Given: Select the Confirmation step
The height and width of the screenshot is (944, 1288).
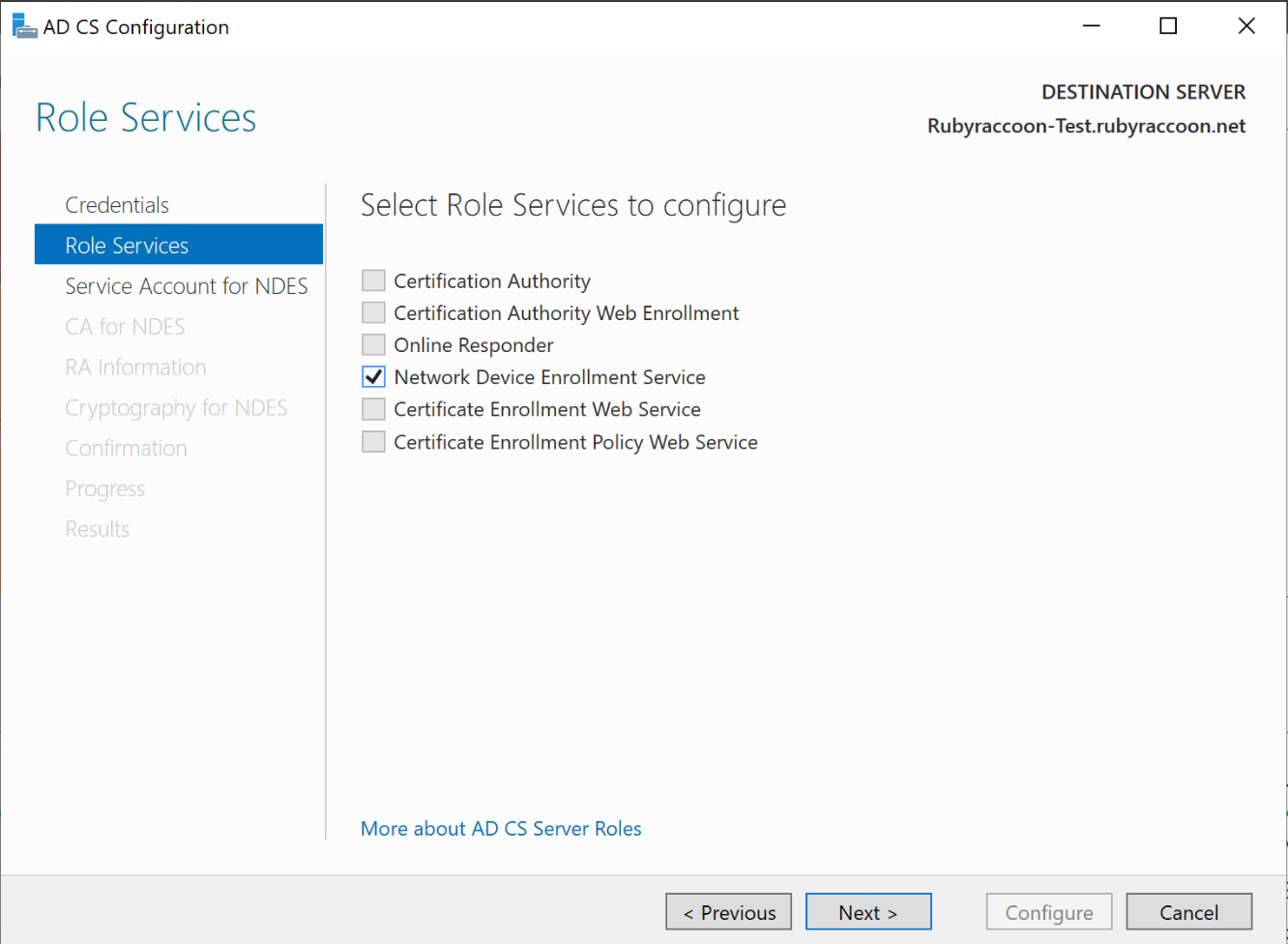Looking at the screenshot, I should click(126, 448).
